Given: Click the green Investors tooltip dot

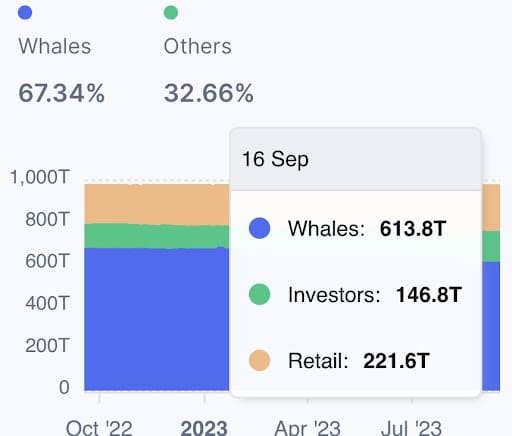Looking at the screenshot, I should click(259, 294).
